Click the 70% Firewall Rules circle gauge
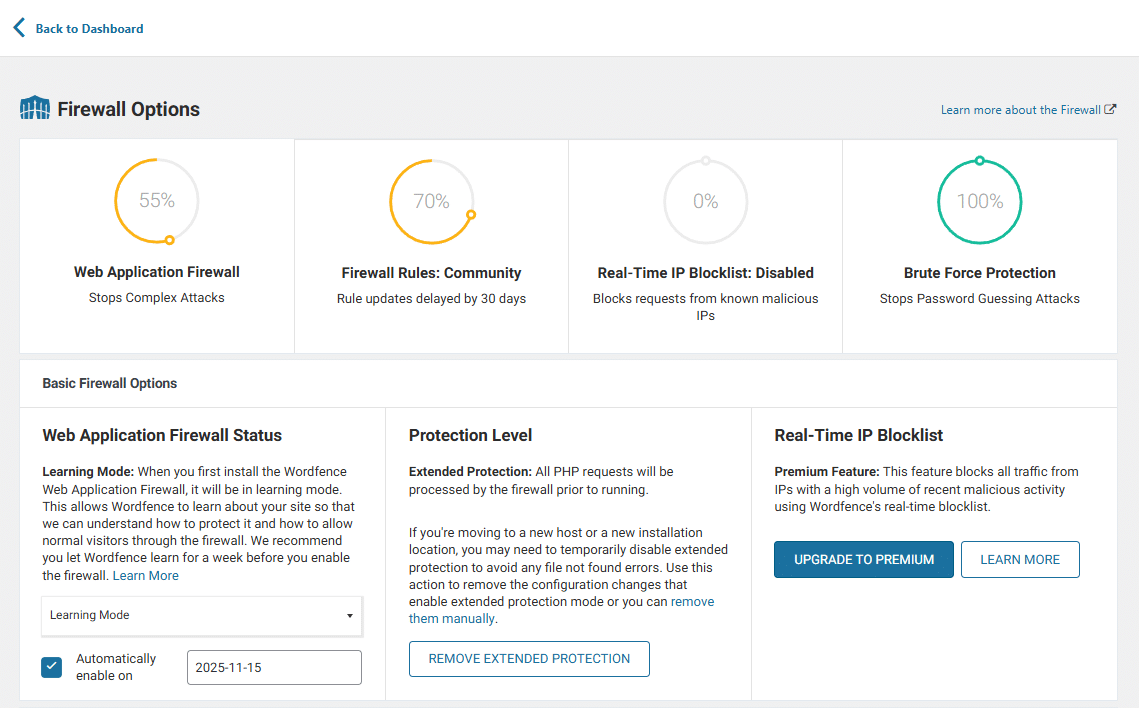 pyautogui.click(x=431, y=202)
